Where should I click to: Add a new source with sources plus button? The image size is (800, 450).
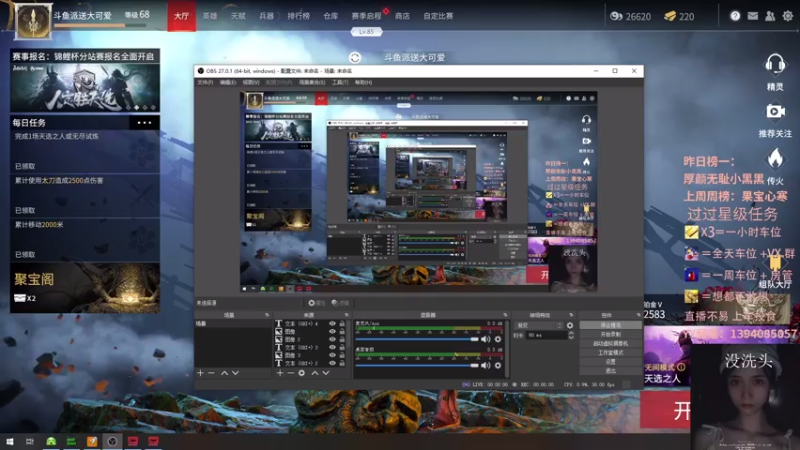pyautogui.click(x=280, y=373)
